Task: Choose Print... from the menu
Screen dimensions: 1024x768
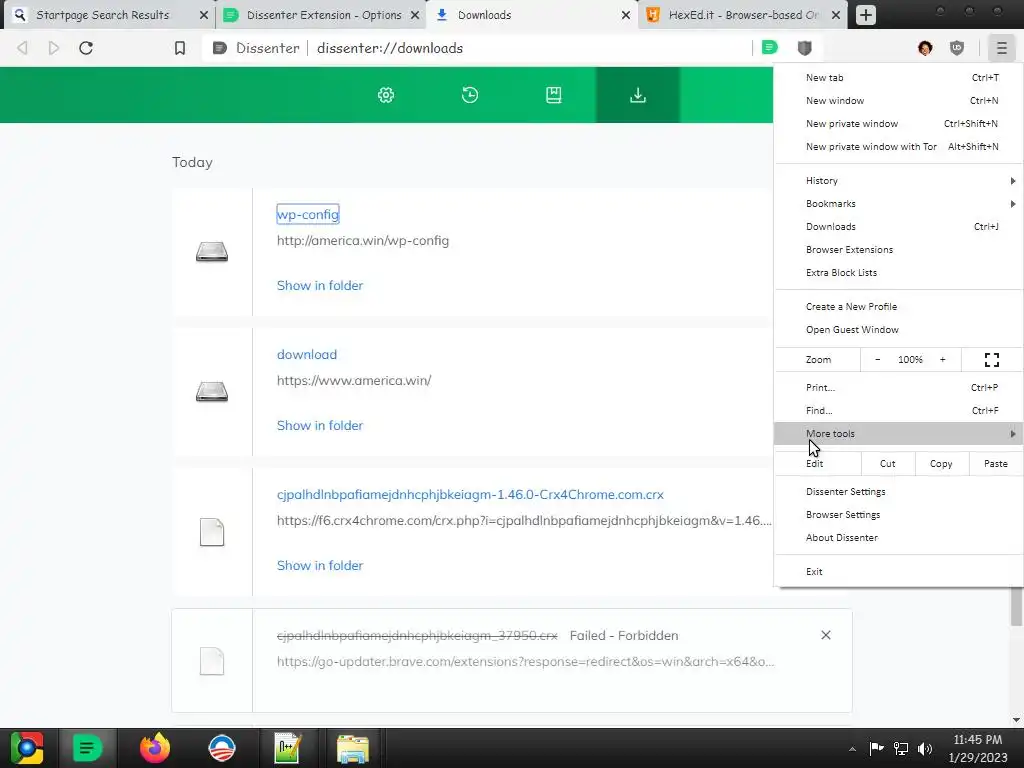Action: coord(899,387)
